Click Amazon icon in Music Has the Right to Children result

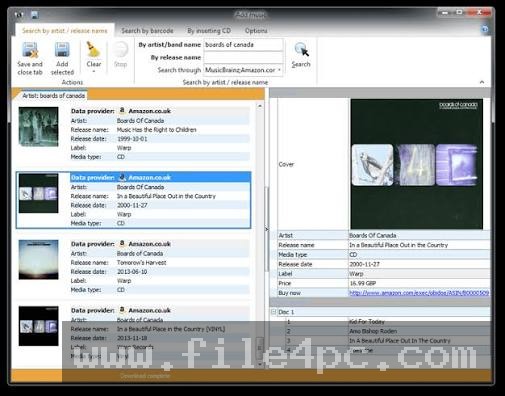coord(122,111)
